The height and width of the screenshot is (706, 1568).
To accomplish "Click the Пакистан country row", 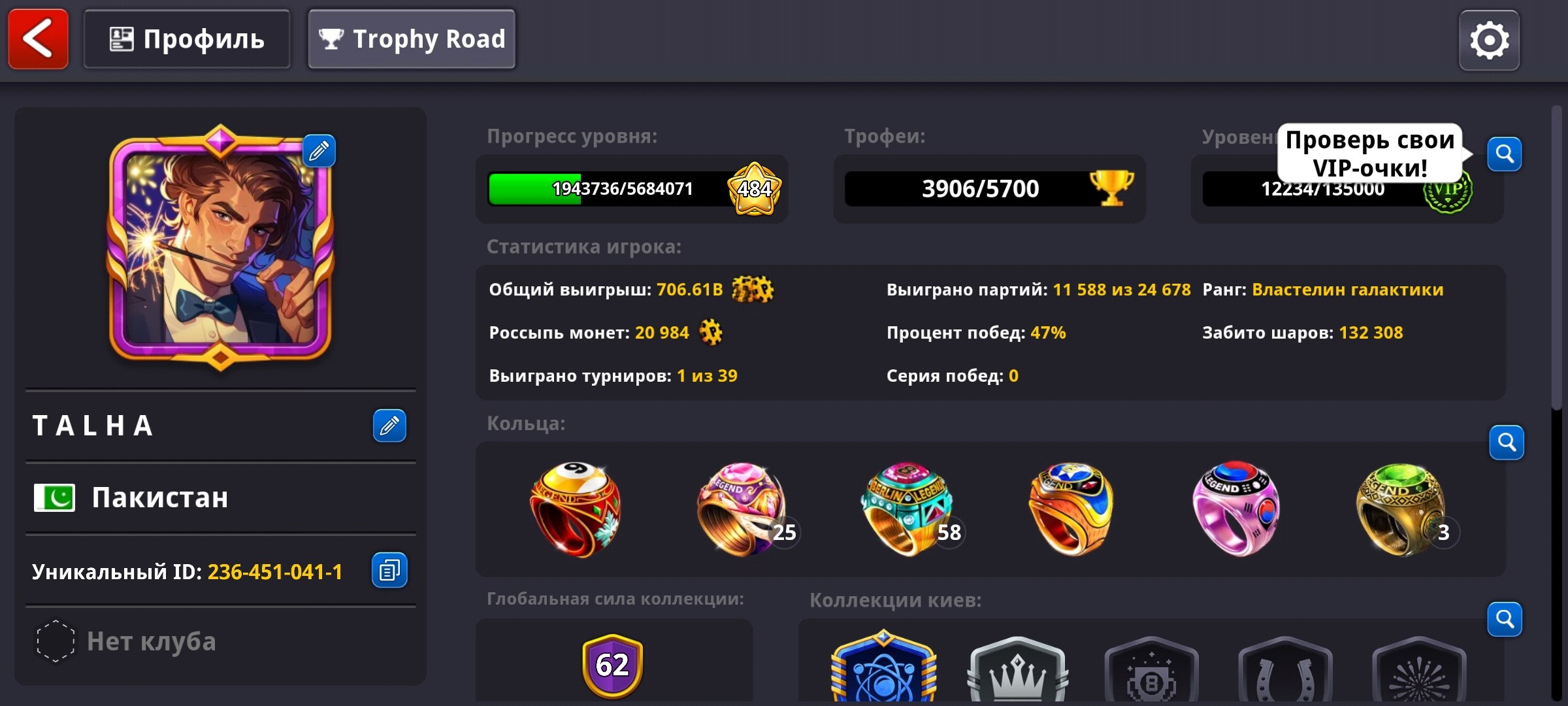I will (221, 498).
